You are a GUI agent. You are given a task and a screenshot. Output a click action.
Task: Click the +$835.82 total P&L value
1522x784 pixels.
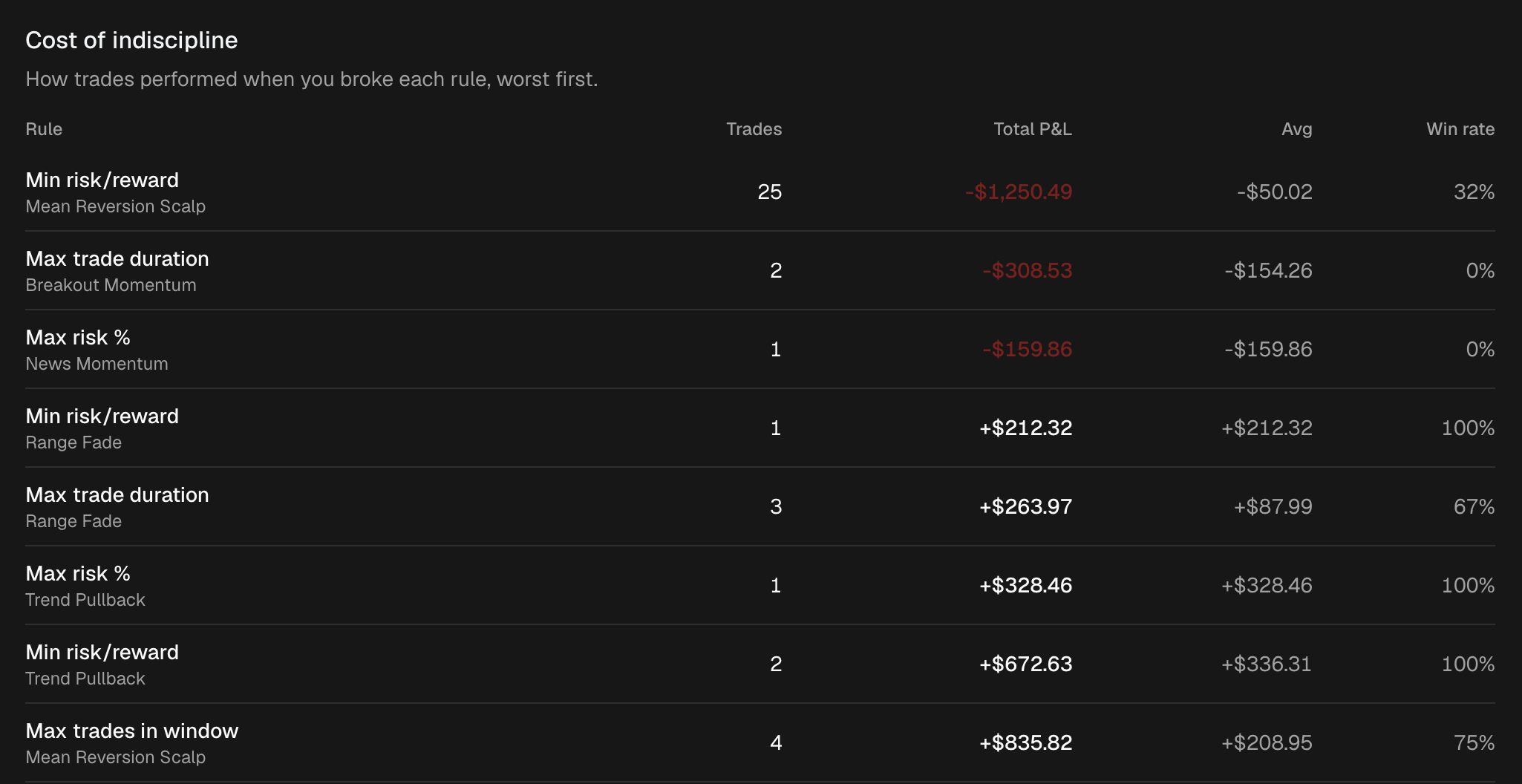pos(1026,742)
